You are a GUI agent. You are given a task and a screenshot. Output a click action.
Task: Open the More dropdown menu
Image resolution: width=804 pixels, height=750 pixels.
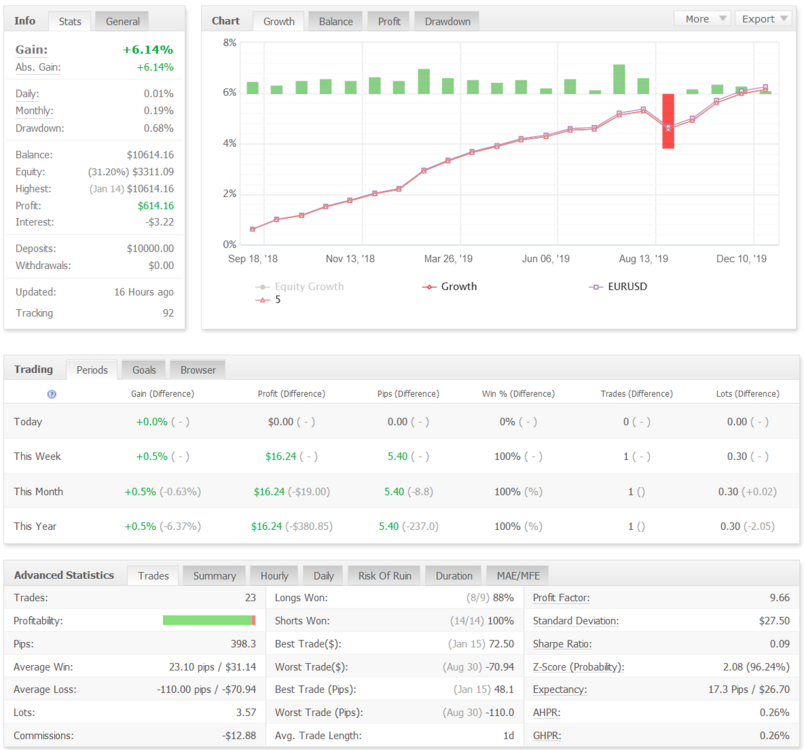[x=702, y=19]
